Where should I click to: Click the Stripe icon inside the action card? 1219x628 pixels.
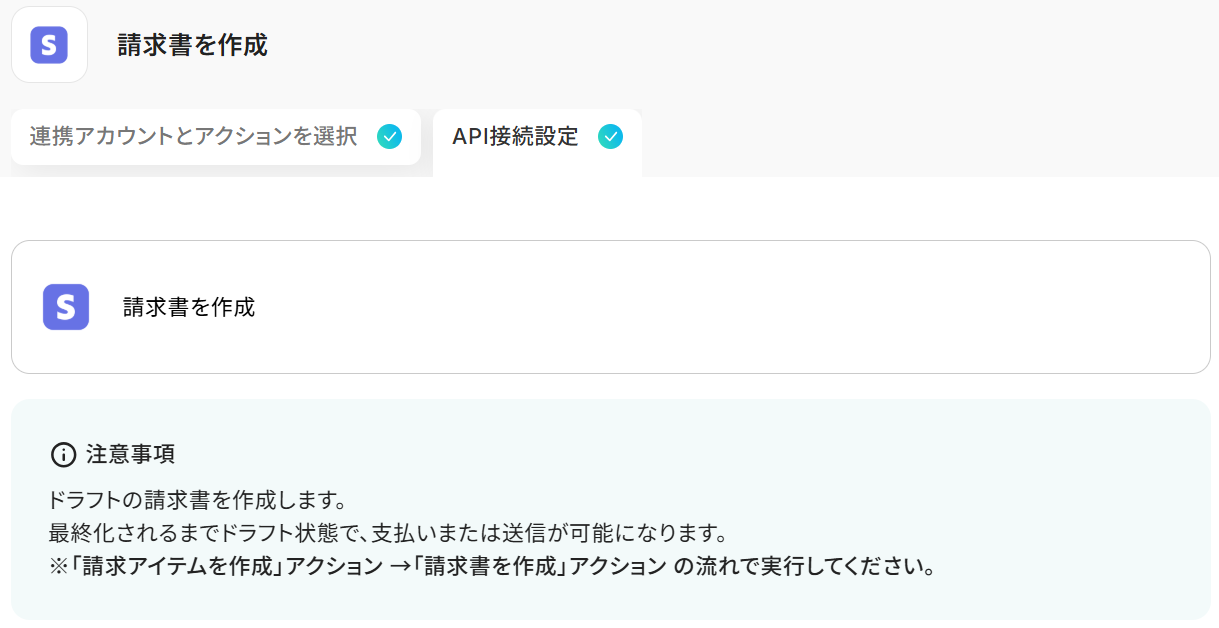(66, 307)
